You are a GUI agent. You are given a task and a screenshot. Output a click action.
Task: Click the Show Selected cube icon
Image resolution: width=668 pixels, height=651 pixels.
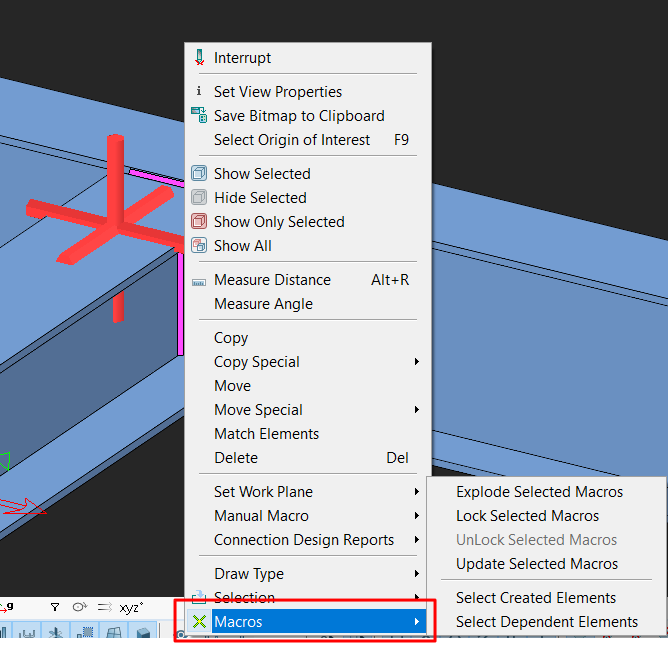198,174
